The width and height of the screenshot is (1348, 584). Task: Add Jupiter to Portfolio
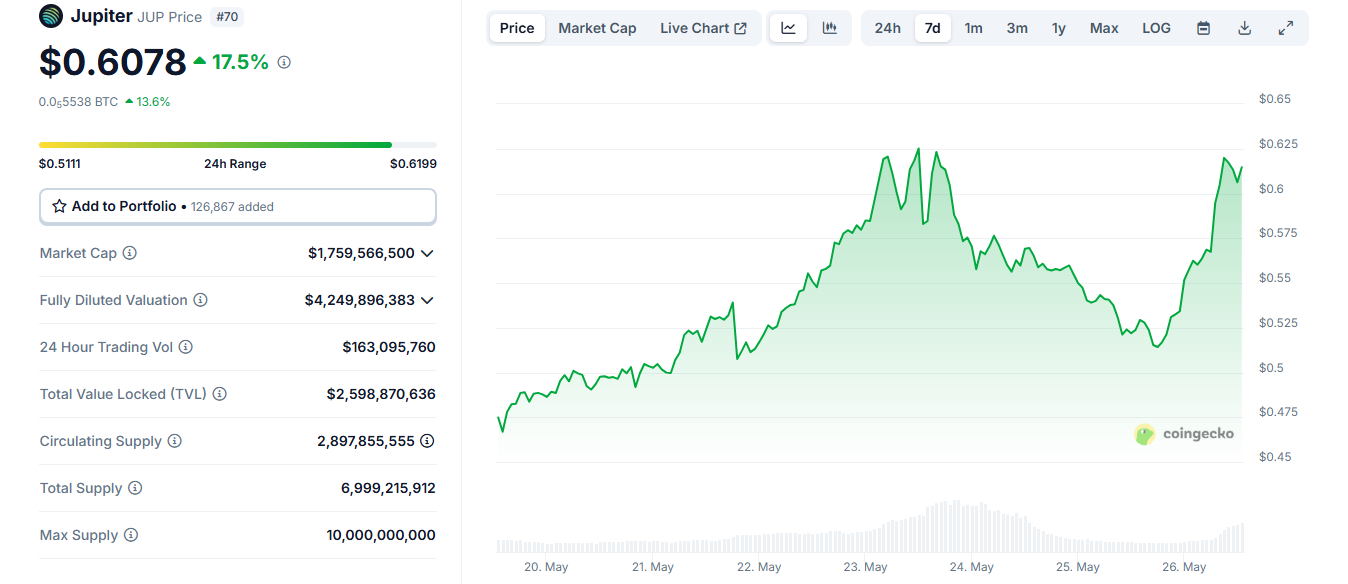[x=238, y=206]
